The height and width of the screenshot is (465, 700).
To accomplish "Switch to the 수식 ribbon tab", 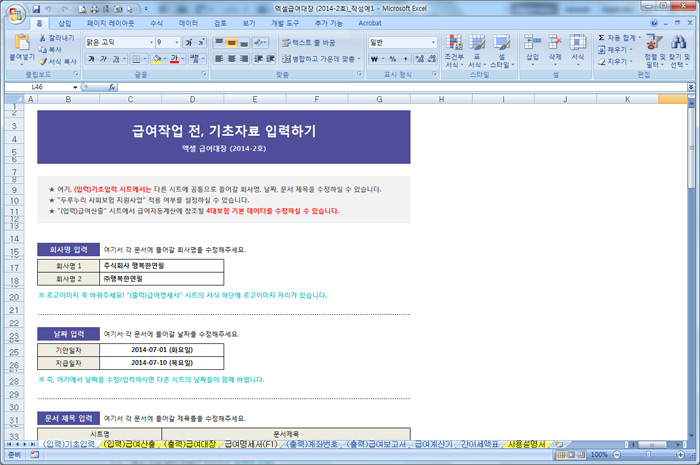I will (156, 23).
